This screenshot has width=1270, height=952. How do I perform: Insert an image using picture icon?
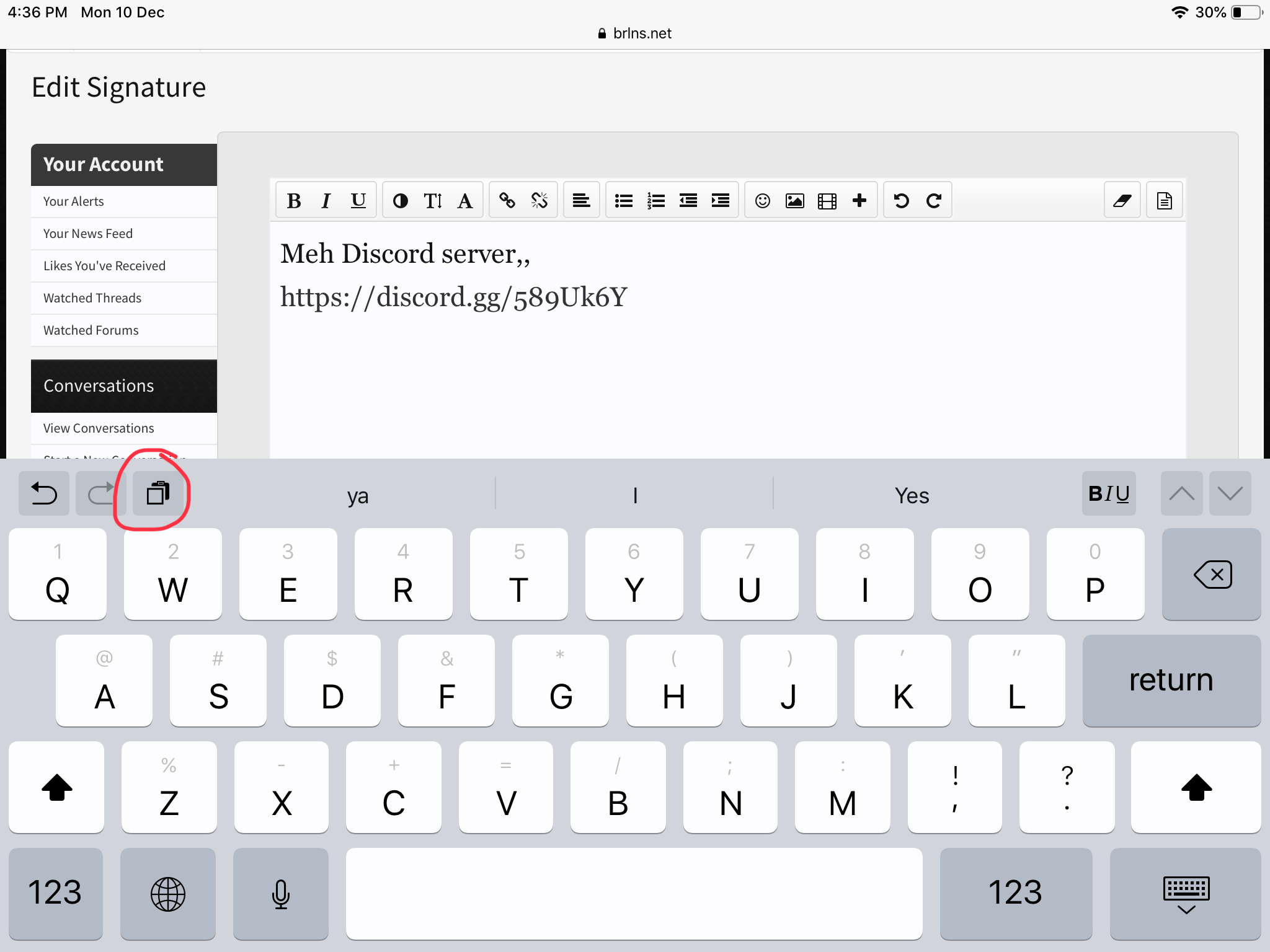[795, 201]
